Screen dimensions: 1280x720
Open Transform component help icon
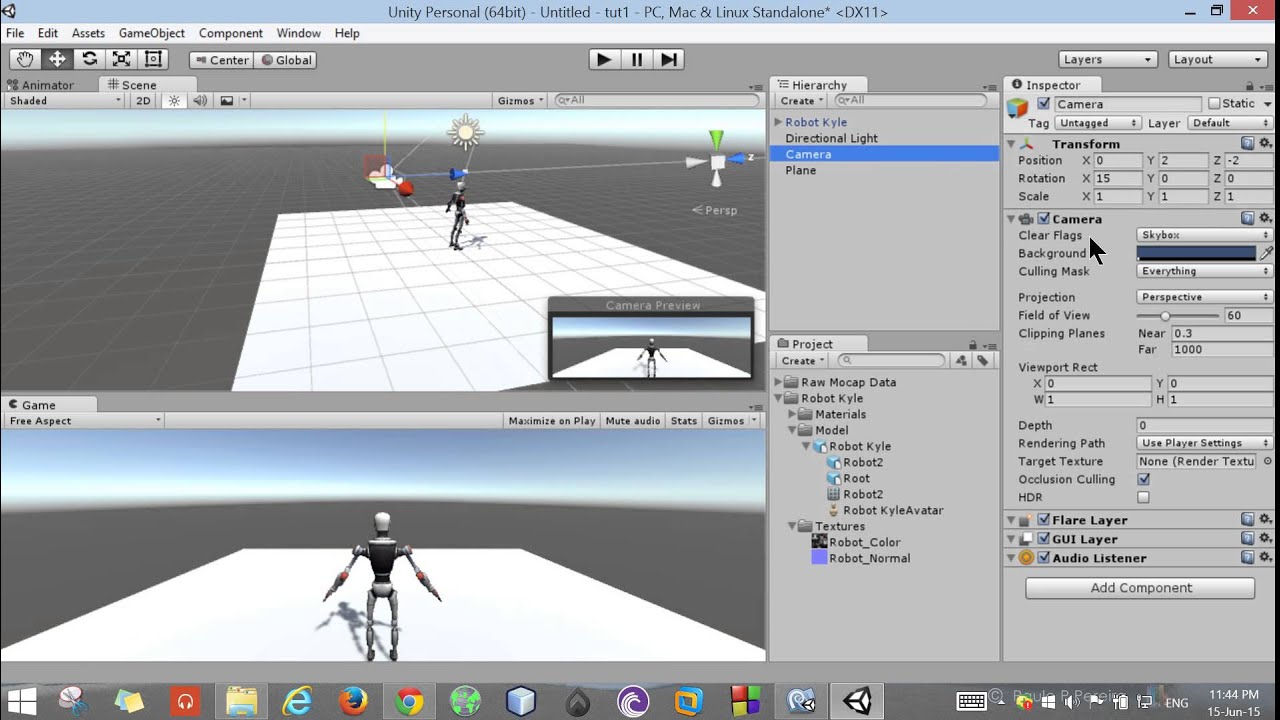(1247, 143)
